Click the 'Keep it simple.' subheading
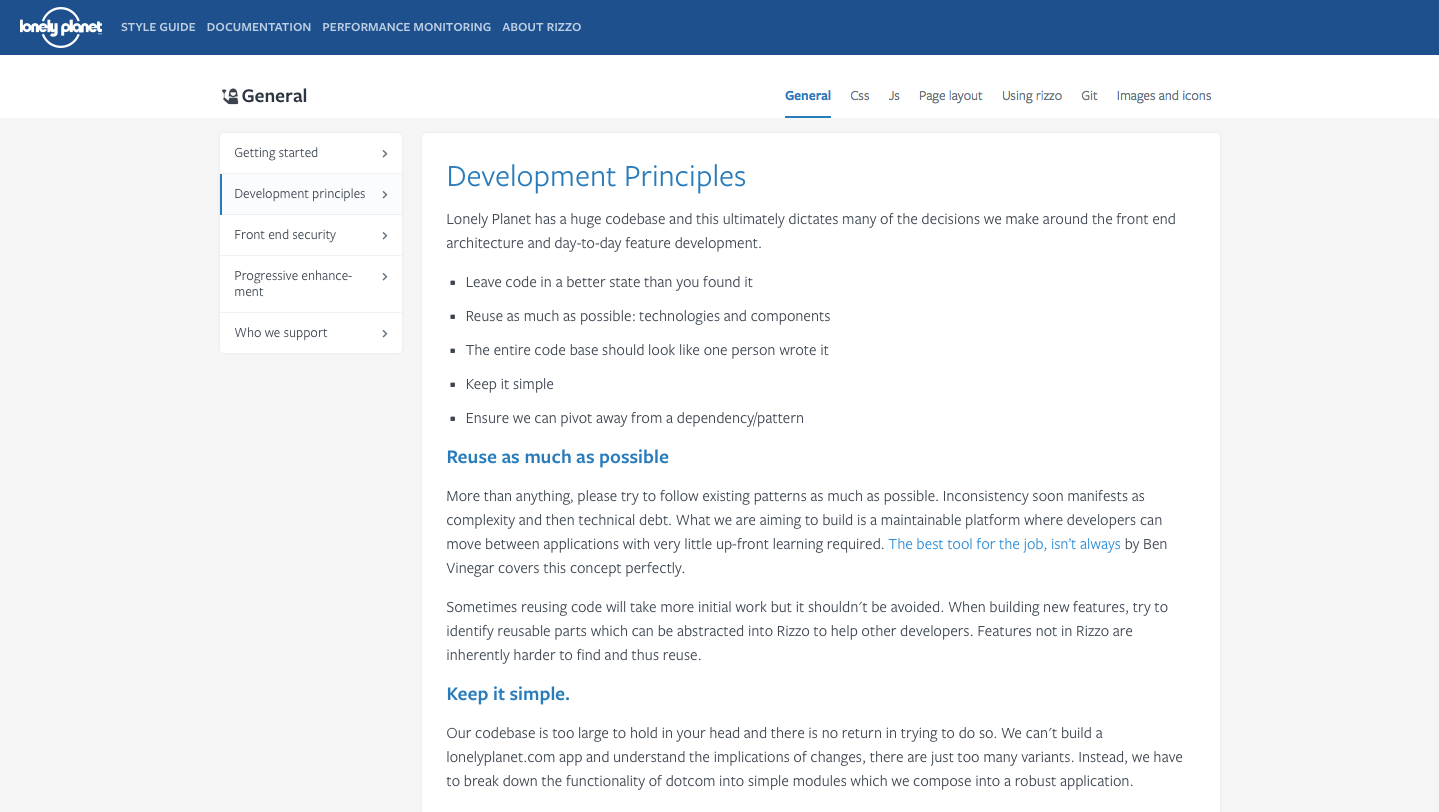 (508, 694)
